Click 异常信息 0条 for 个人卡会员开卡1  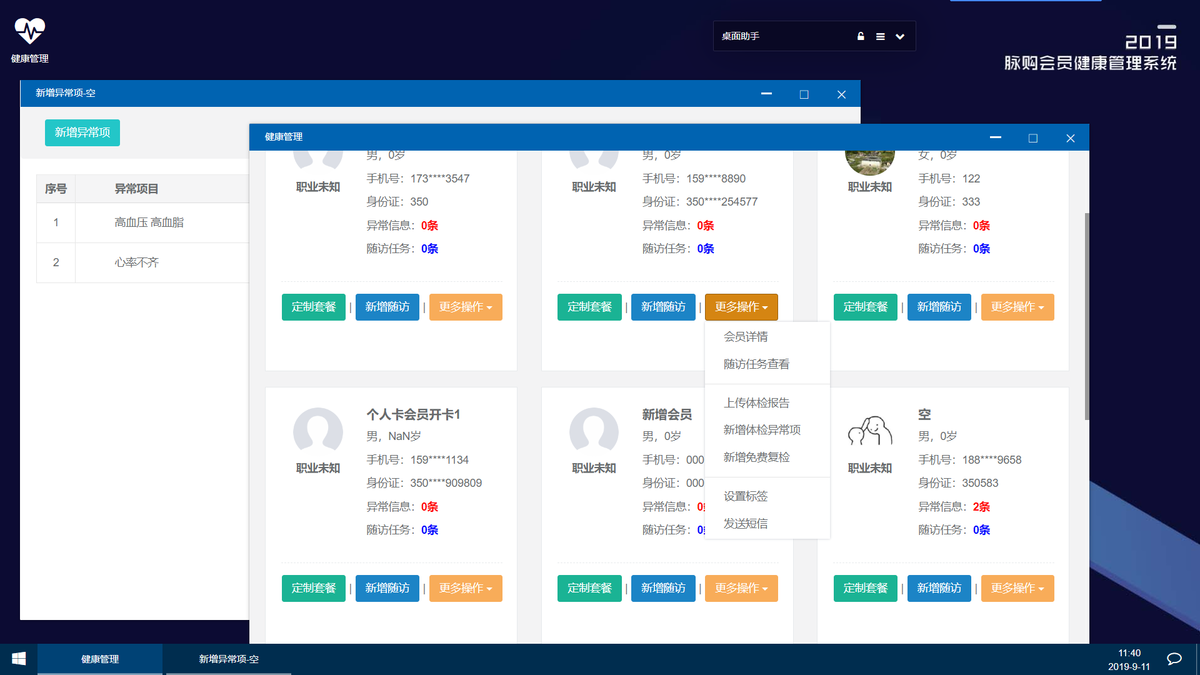pyautogui.click(x=429, y=507)
